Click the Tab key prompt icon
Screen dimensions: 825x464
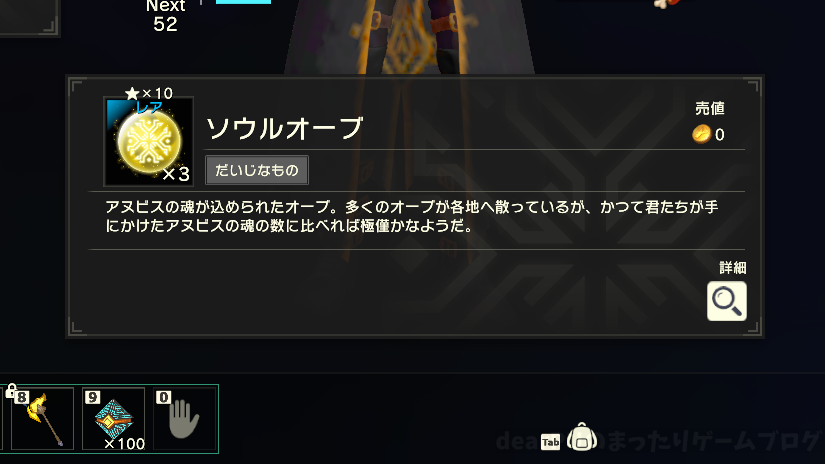tap(550, 442)
